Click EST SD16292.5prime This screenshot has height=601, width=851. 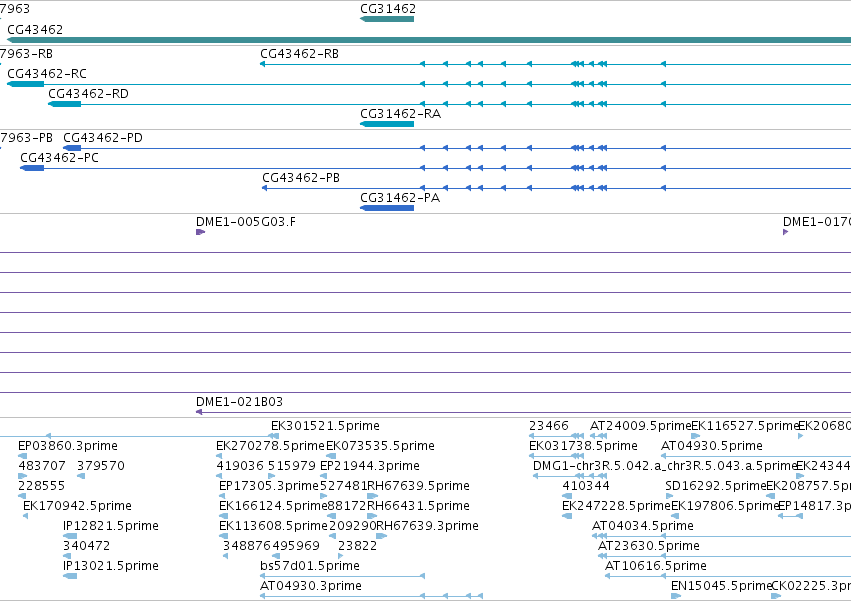715,486
